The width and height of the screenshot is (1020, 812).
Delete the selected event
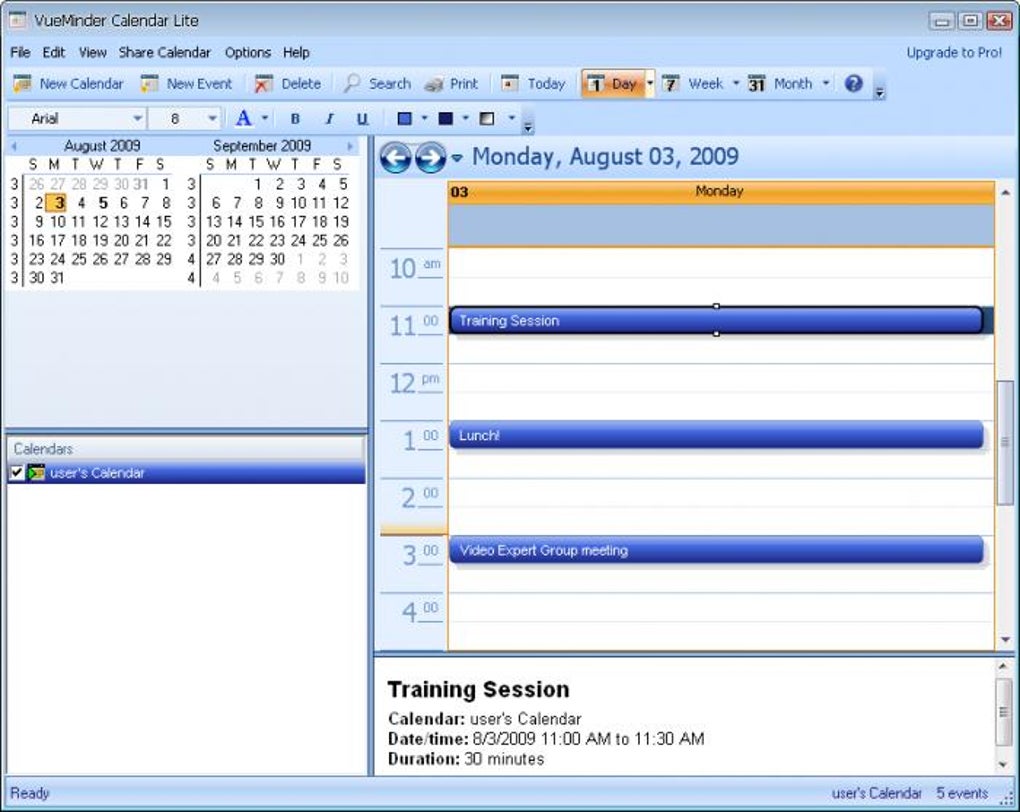[x=288, y=84]
